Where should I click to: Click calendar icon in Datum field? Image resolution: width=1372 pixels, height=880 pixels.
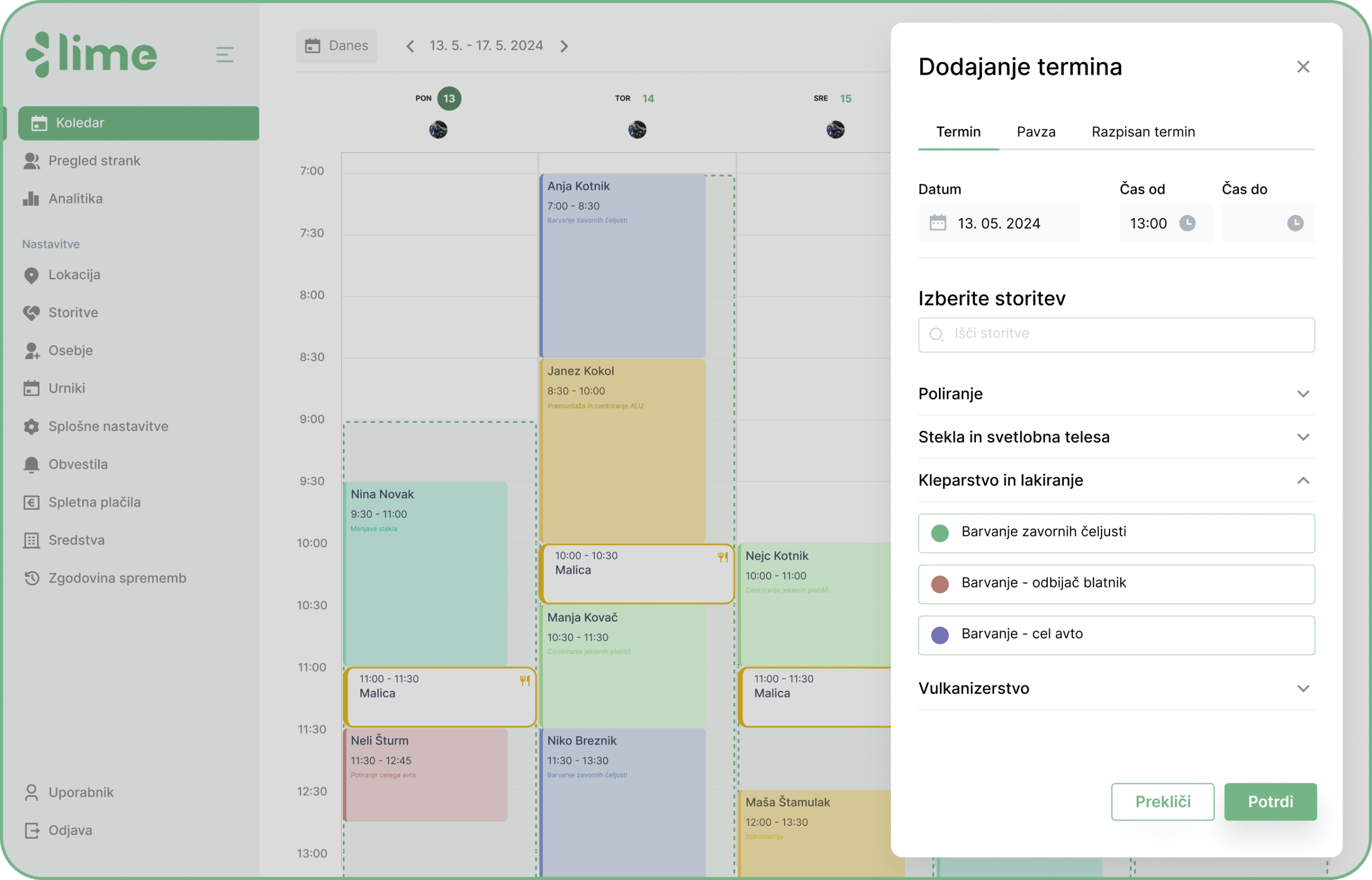(x=938, y=223)
